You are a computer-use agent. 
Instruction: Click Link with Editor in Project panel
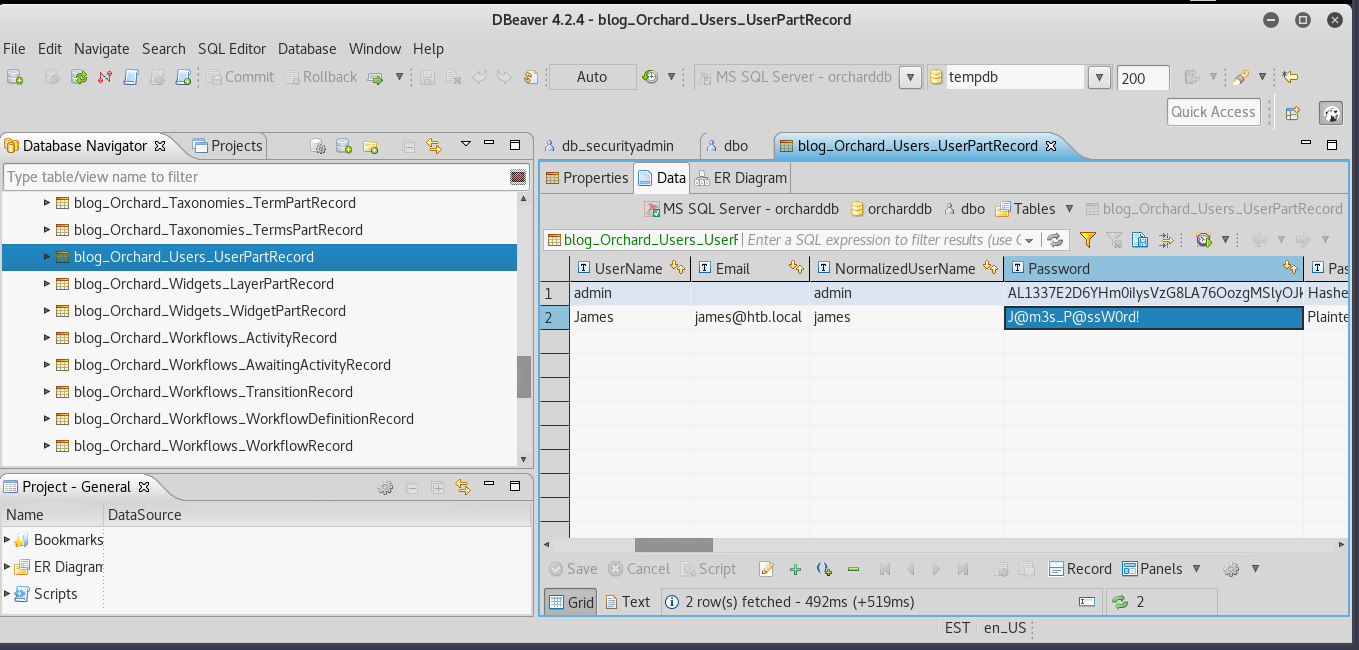pyautogui.click(x=462, y=487)
